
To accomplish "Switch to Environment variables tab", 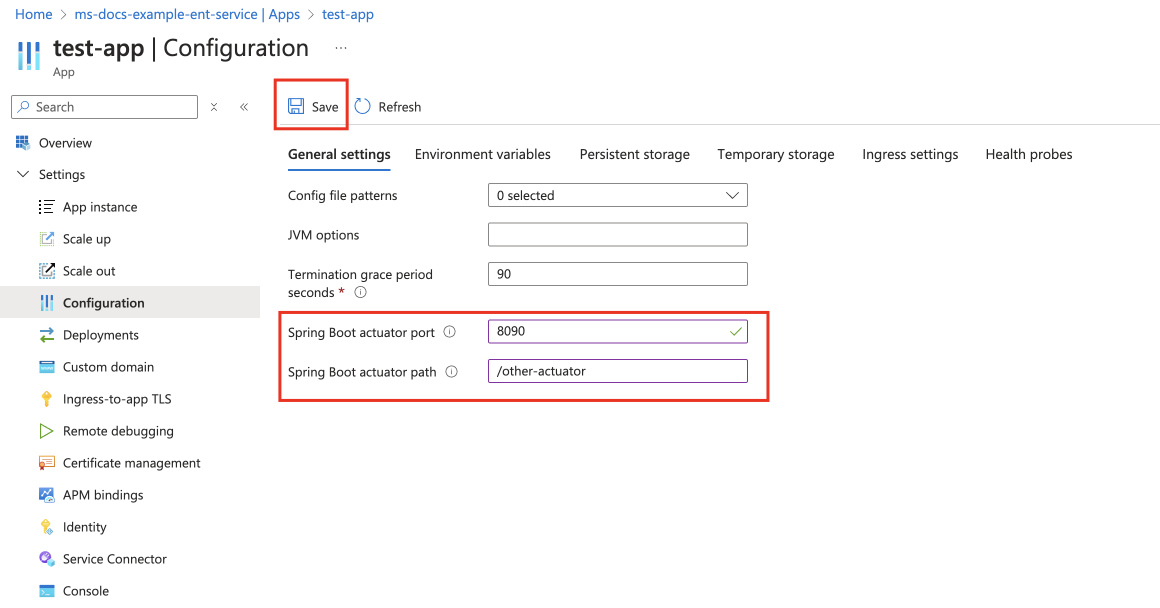I will 482,155.
